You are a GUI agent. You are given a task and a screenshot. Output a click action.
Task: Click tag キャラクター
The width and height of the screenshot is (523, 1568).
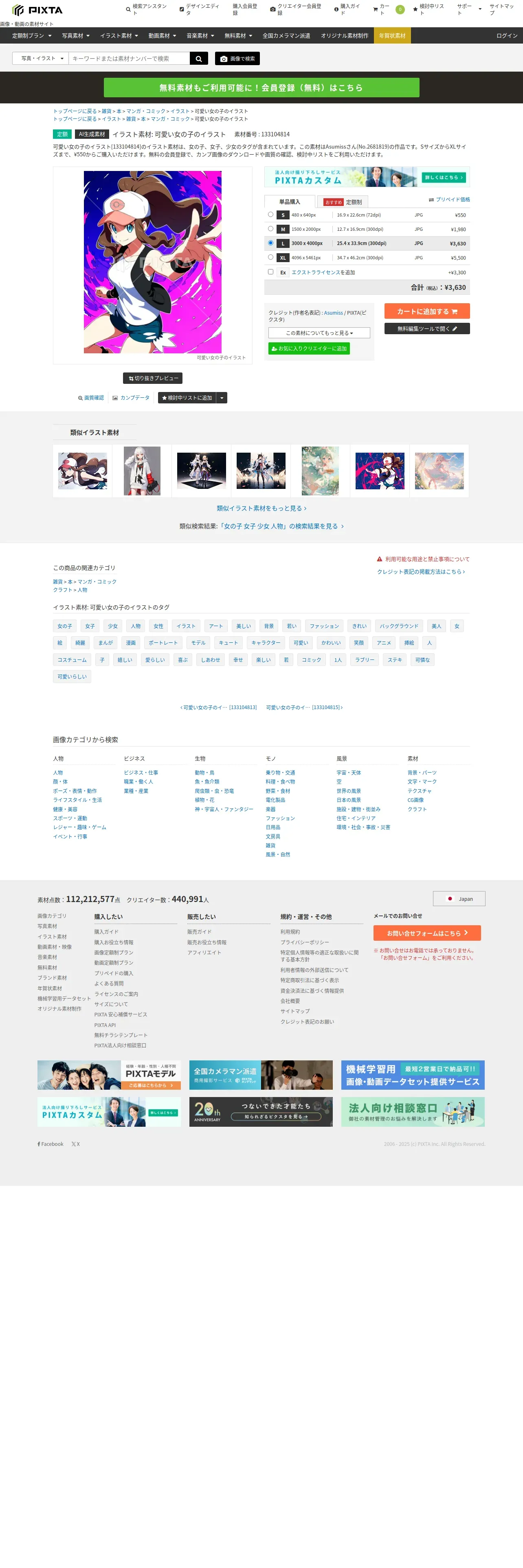click(x=266, y=643)
